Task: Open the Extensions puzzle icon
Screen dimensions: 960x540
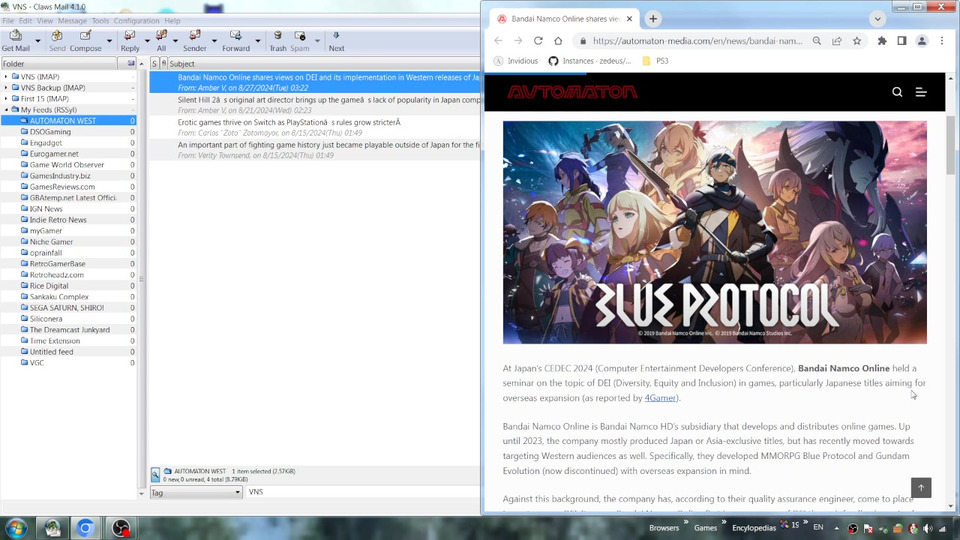Action: coord(882,41)
